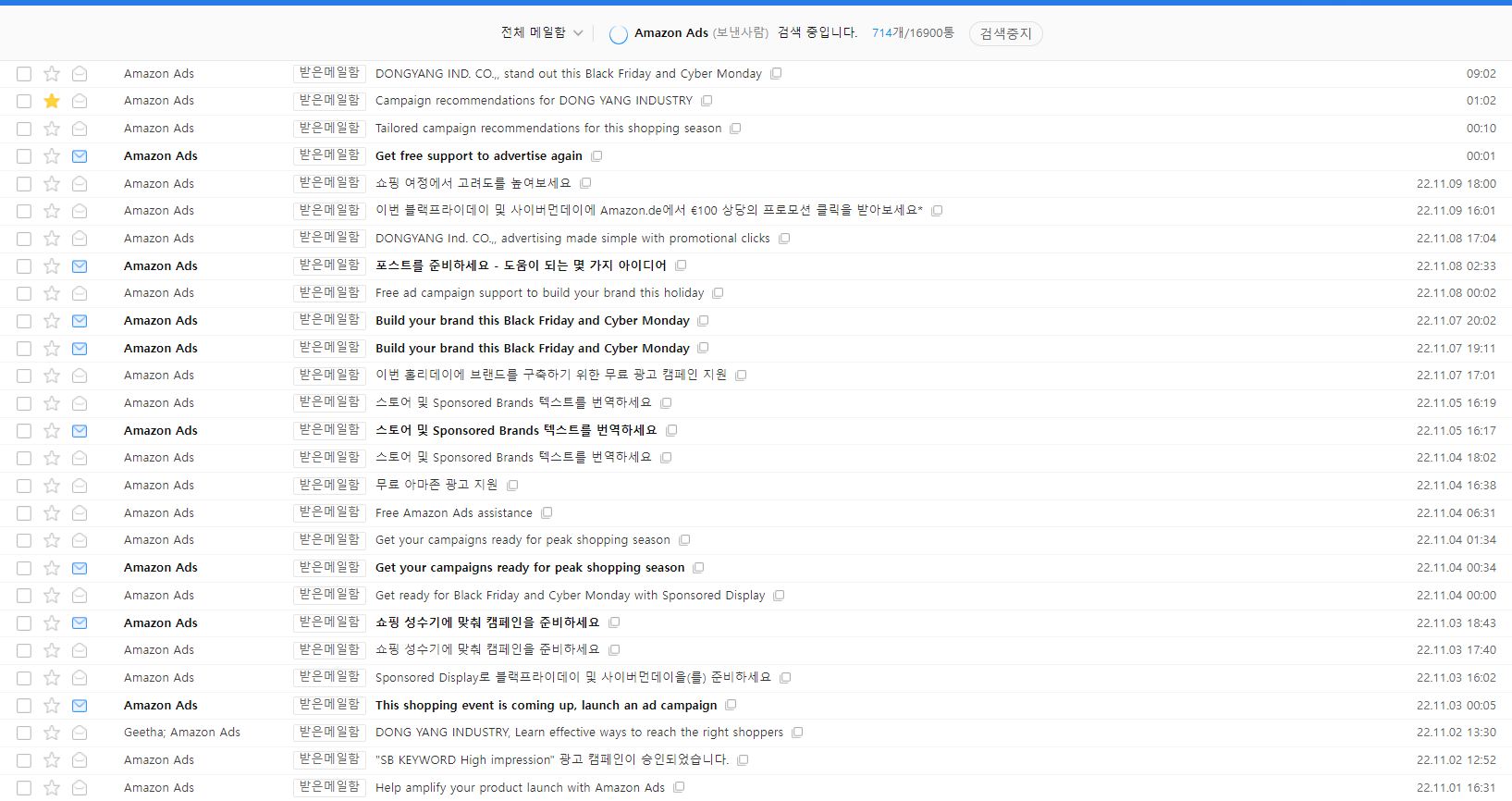Open preview icon beside Free Amazon Ads assistance
This screenshot has height=801, width=1512.
(547, 512)
